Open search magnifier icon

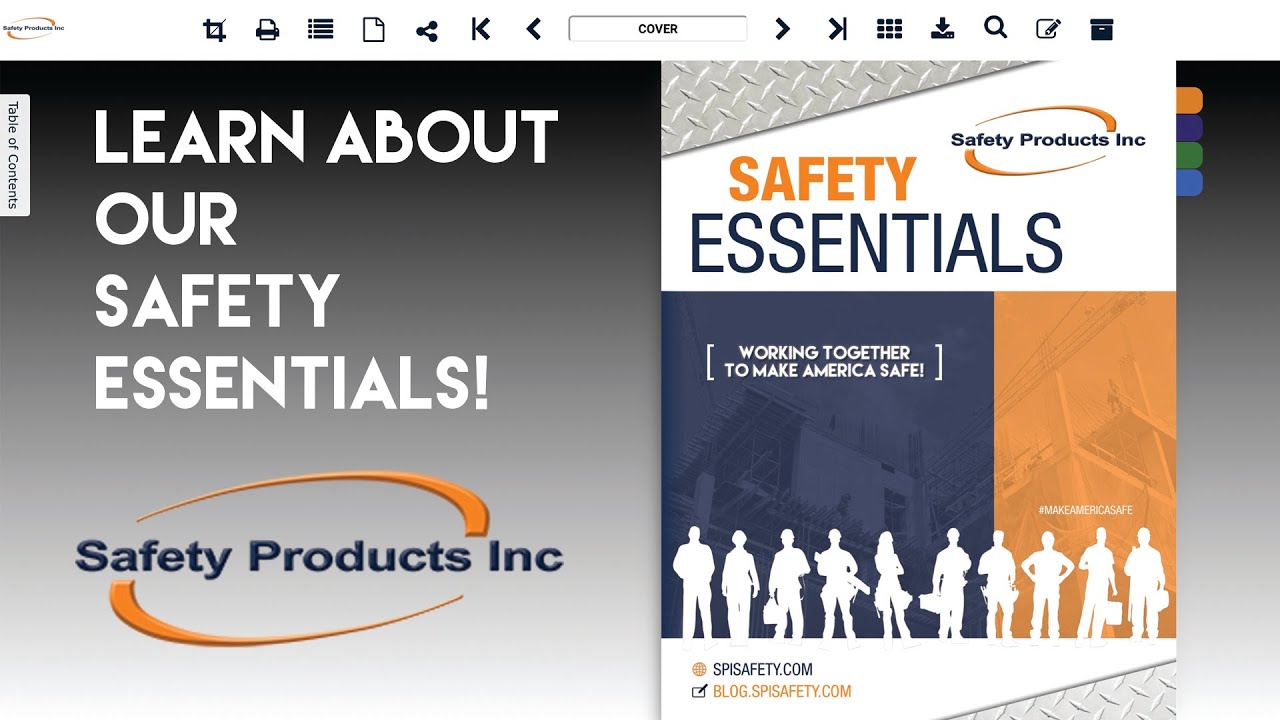[995, 27]
